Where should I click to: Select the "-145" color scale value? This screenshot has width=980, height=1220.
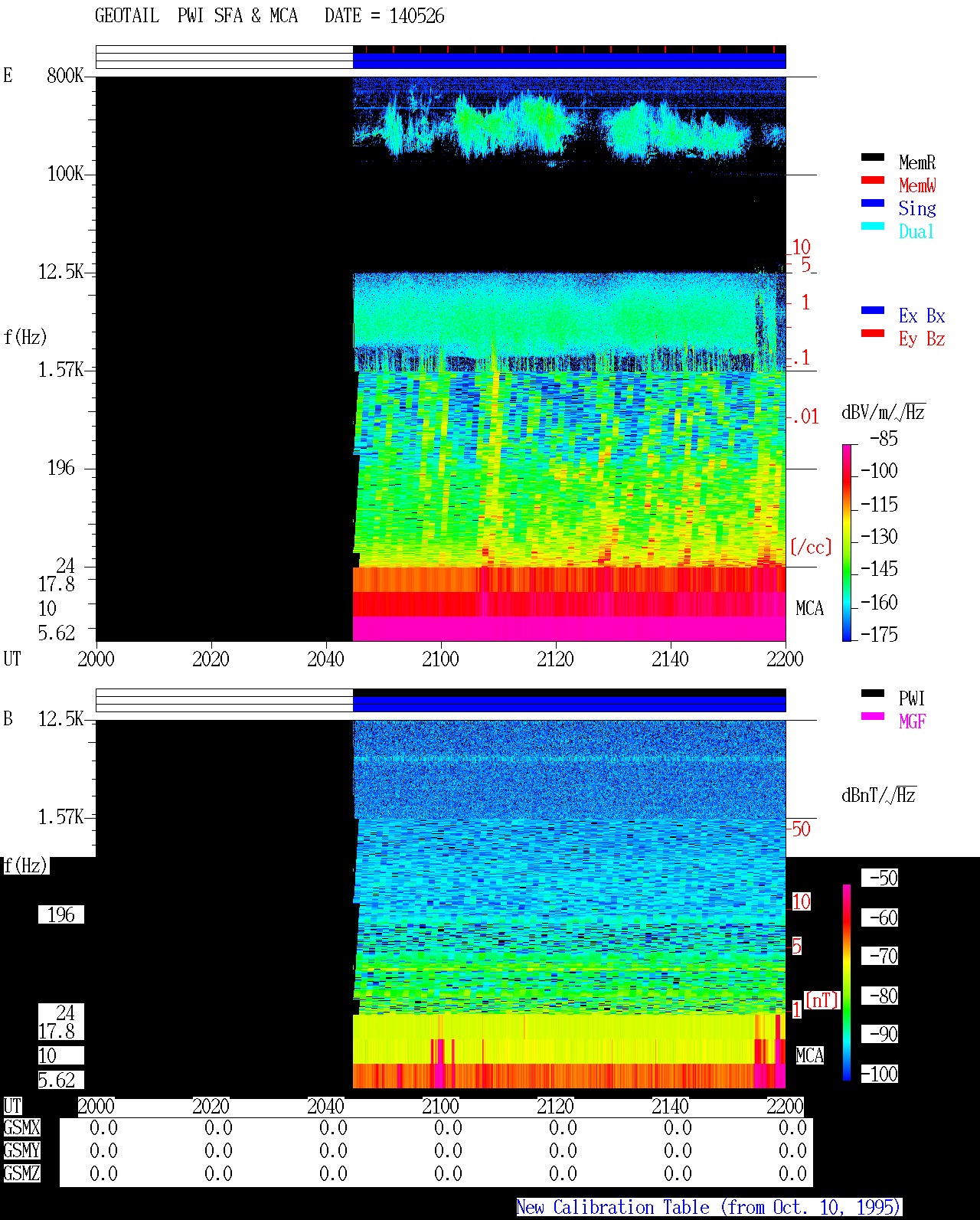879,569
